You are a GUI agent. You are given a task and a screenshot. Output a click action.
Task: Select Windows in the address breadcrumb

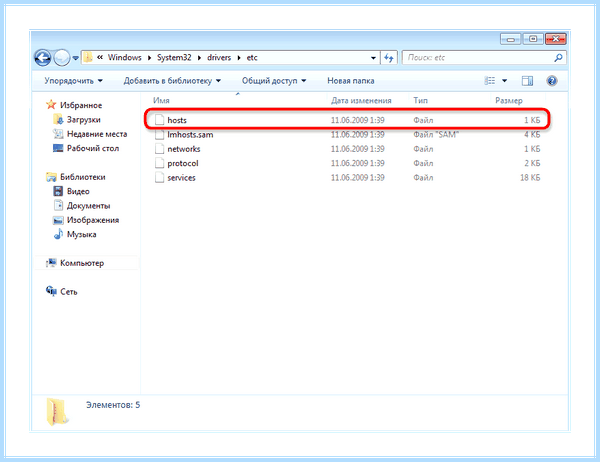[x=125, y=57]
